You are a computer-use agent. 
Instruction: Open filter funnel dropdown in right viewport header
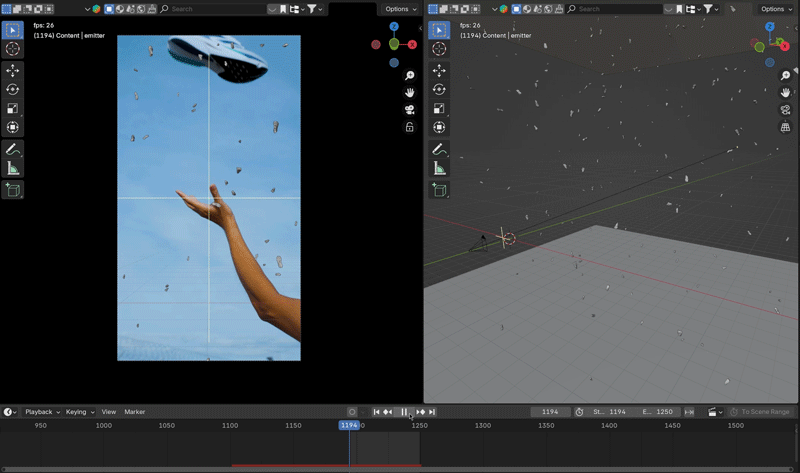point(711,9)
